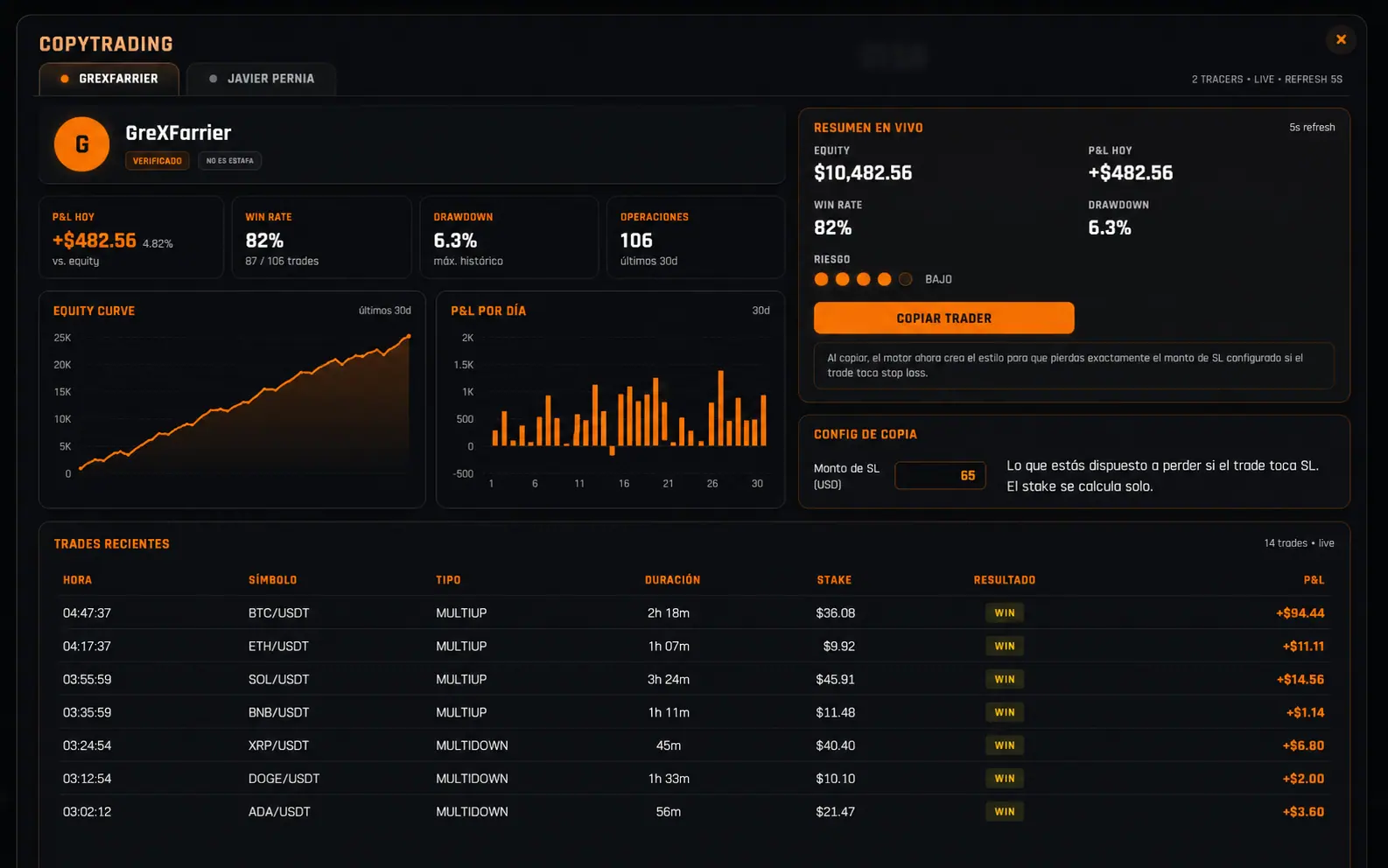Click the SÍMBOLO column header

(x=272, y=580)
